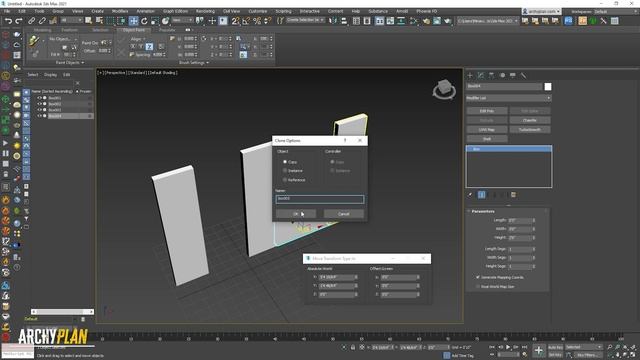The height and width of the screenshot is (360, 640).
Task: Open the Modify tab in command panel
Action: tap(481, 76)
